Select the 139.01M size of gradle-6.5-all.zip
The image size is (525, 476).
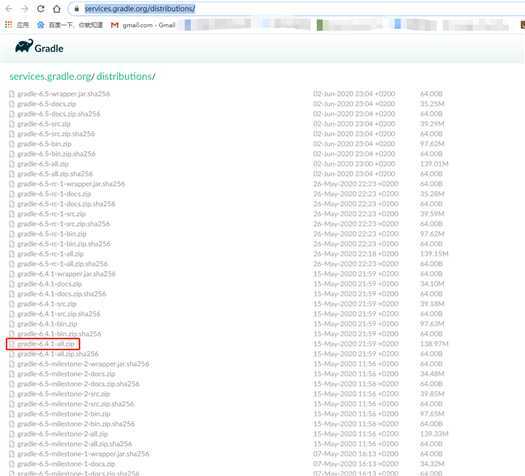pos(434,164)
